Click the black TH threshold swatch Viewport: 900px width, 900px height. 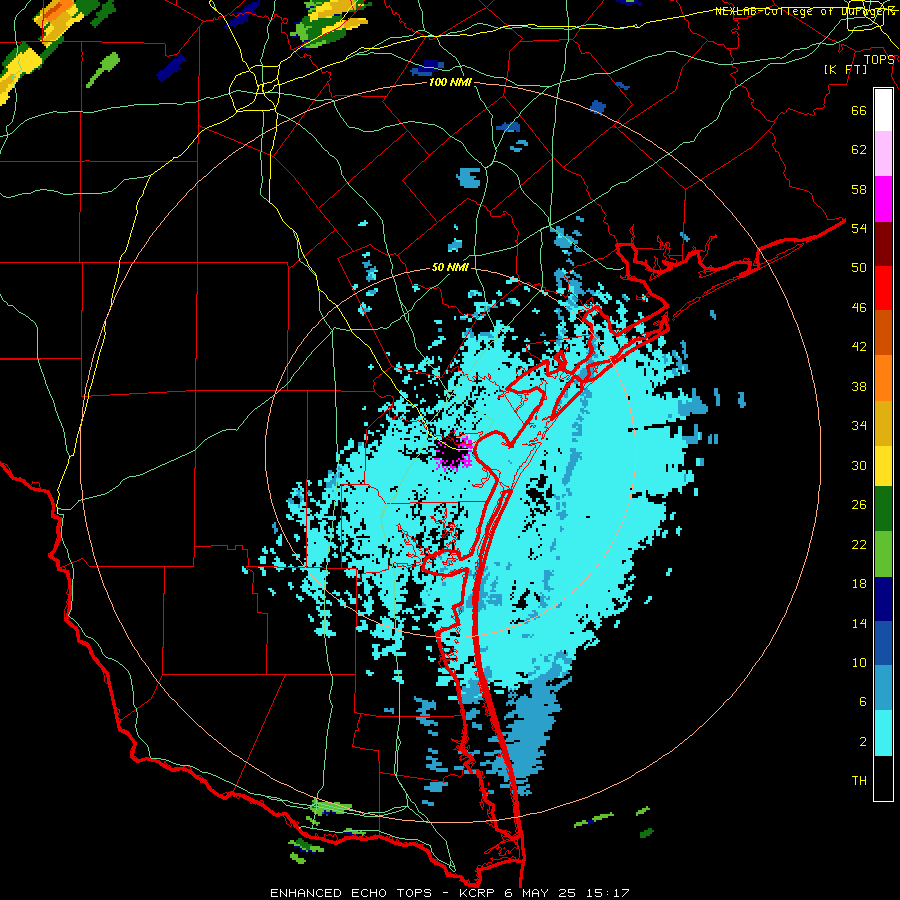pos(883,778)
